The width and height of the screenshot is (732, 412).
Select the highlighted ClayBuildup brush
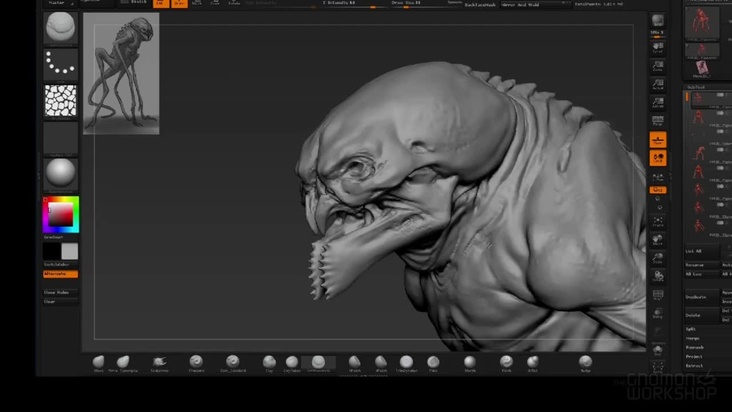pos(318,363)
